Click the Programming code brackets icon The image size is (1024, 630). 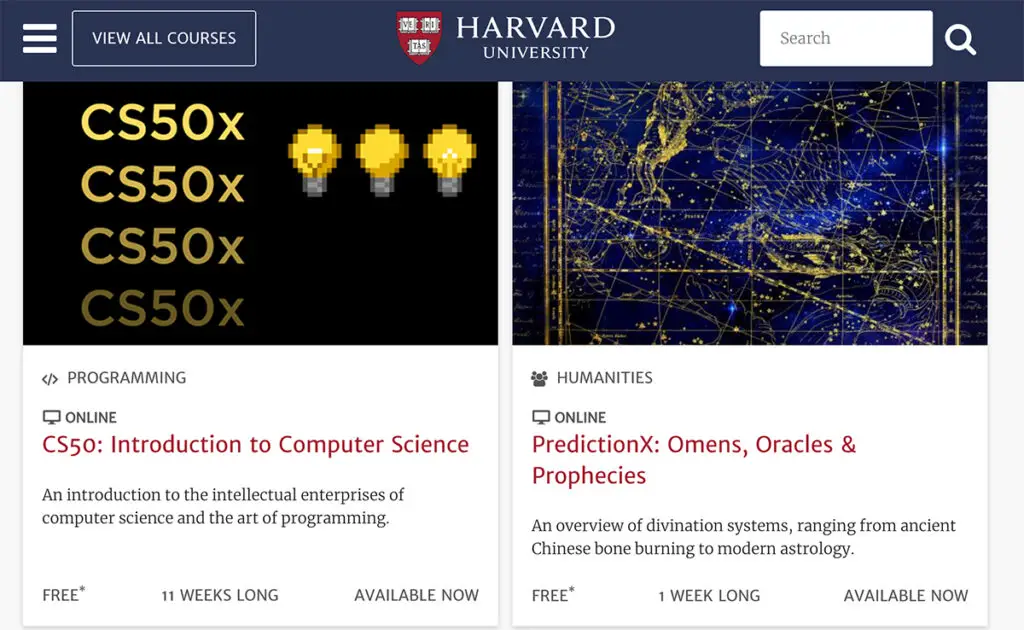pyautogui.click(x=50, y=379)
